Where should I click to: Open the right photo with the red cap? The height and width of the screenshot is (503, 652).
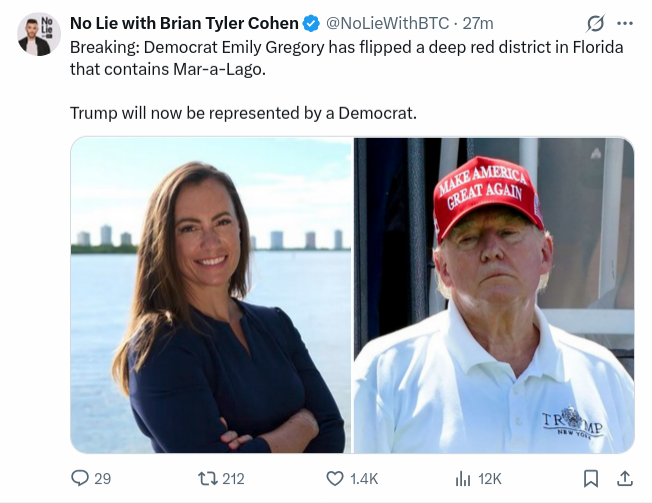(494, 295)
